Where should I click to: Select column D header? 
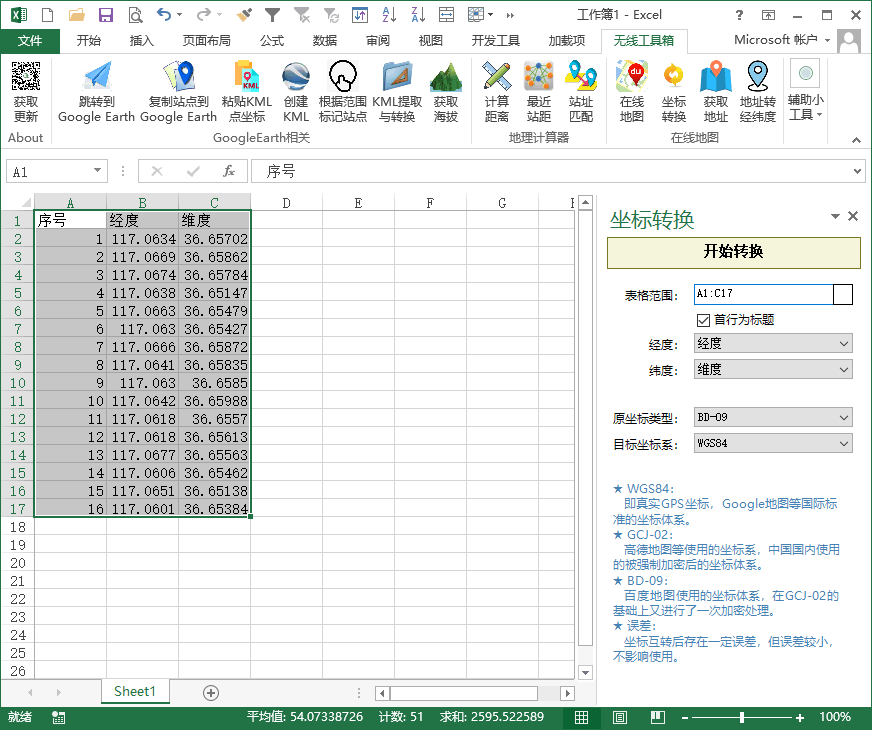286,203
